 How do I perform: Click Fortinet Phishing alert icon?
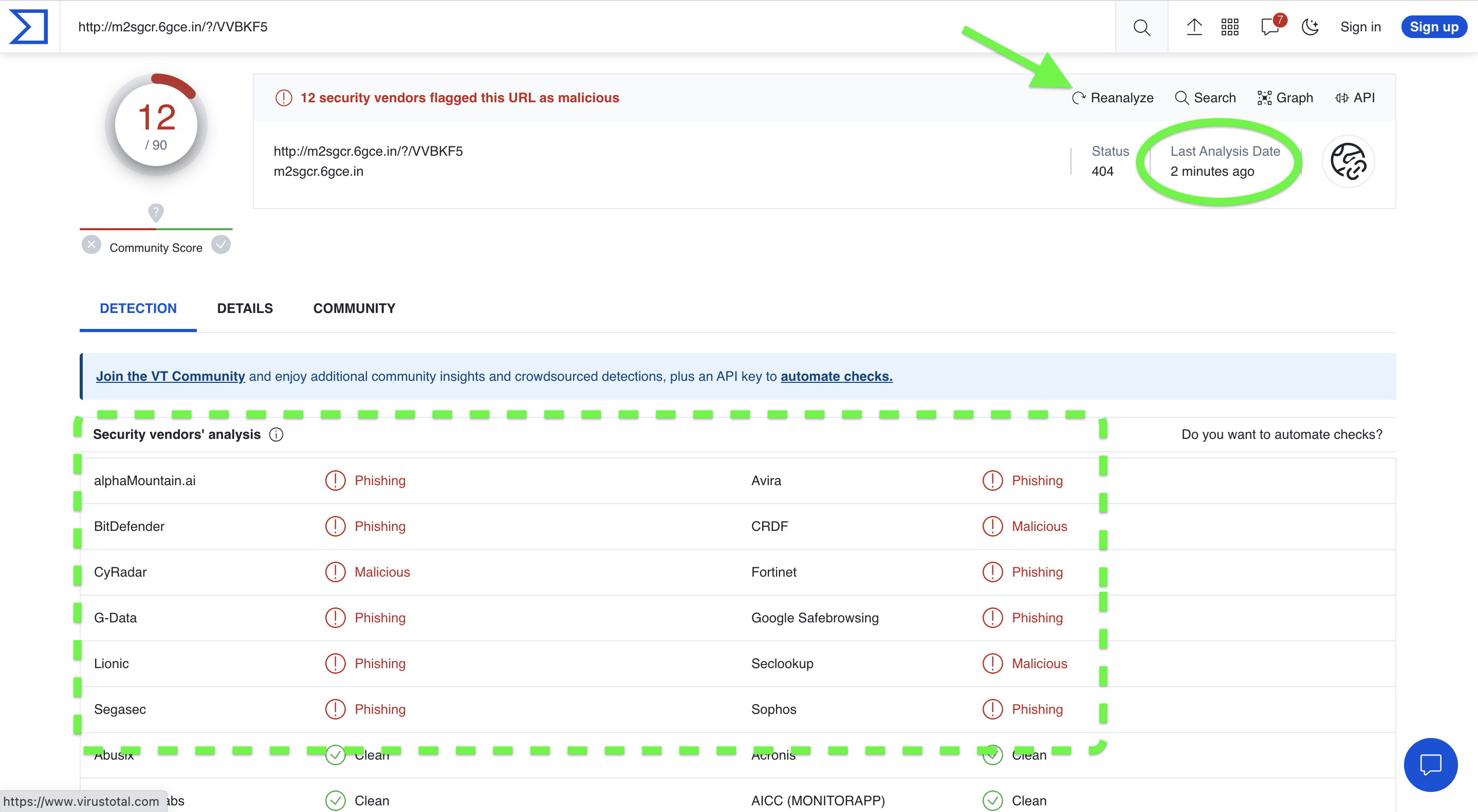(x=992, y=572)
